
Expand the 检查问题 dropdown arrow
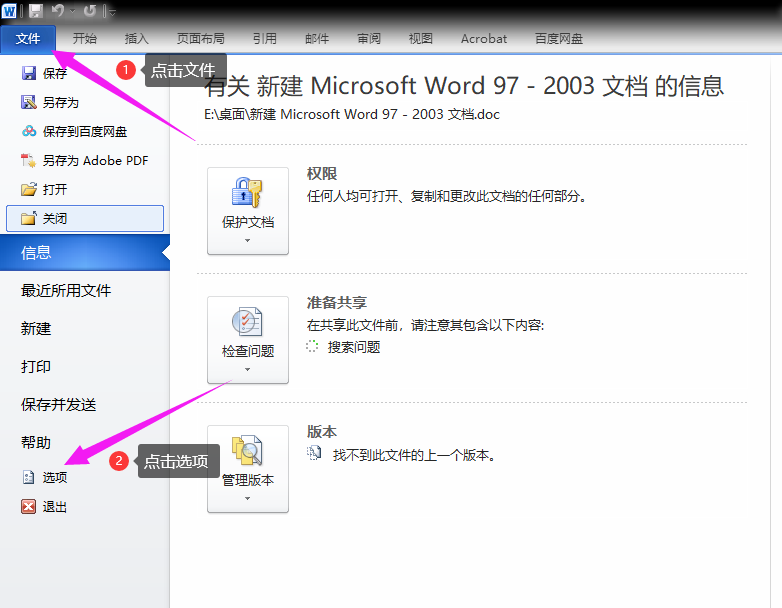click(x=247, y=370)
